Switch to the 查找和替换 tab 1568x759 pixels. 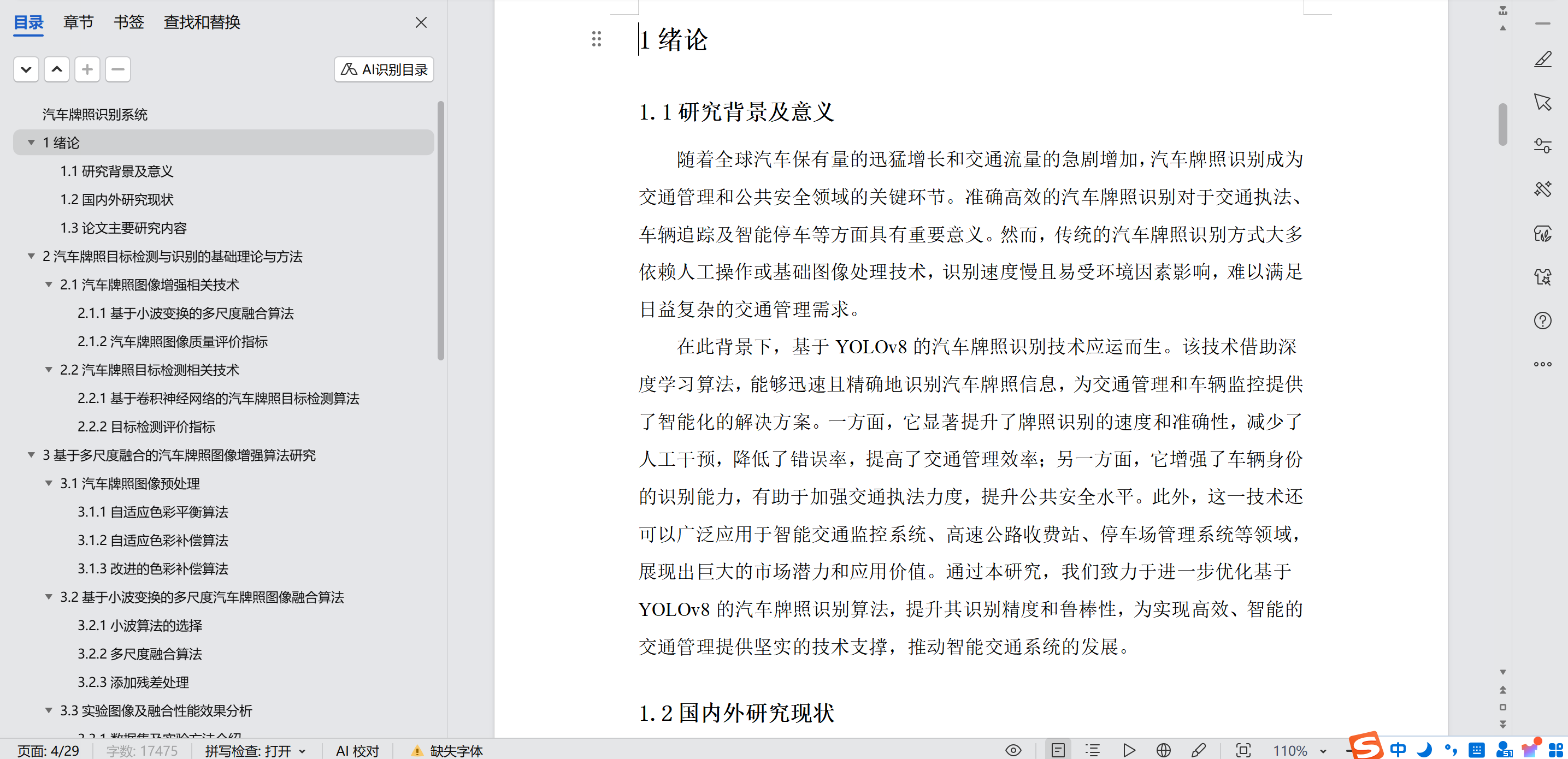[202, 22]
